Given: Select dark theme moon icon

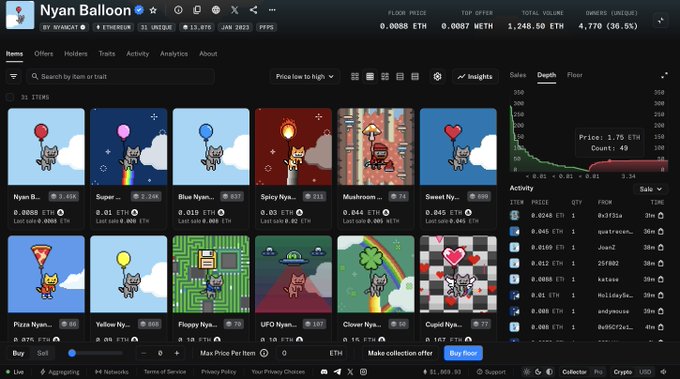Looking at the screenshot, I should click(538, 372).
